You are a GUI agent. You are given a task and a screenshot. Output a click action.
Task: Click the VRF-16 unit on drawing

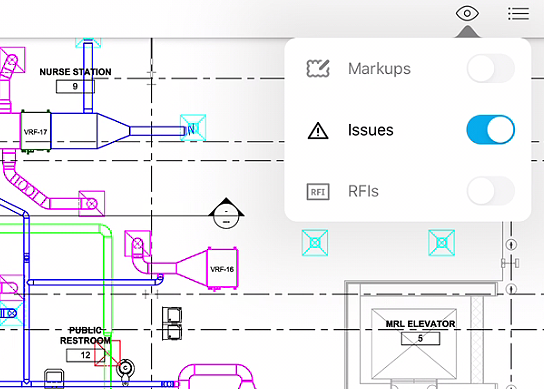[x=222, y=269]
